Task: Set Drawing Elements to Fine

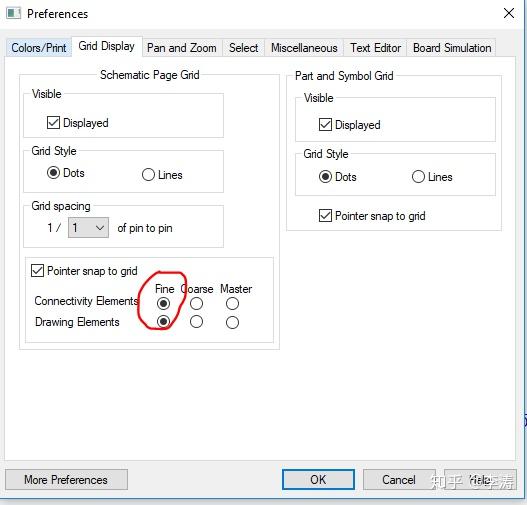Action: point(163,322)
